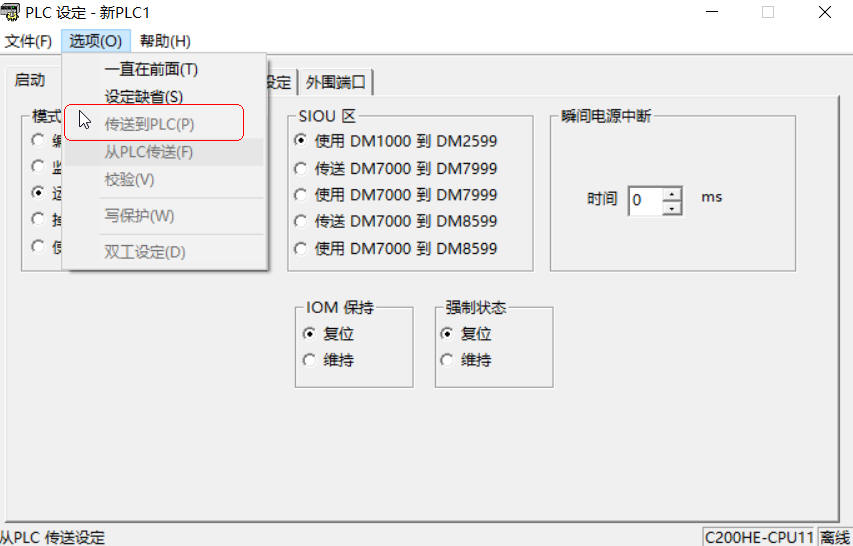Viewport: 853px width, 546px height.
Task: Choose 传送 DM7000 到 DM7999 radio button
Action: (300, 168)
